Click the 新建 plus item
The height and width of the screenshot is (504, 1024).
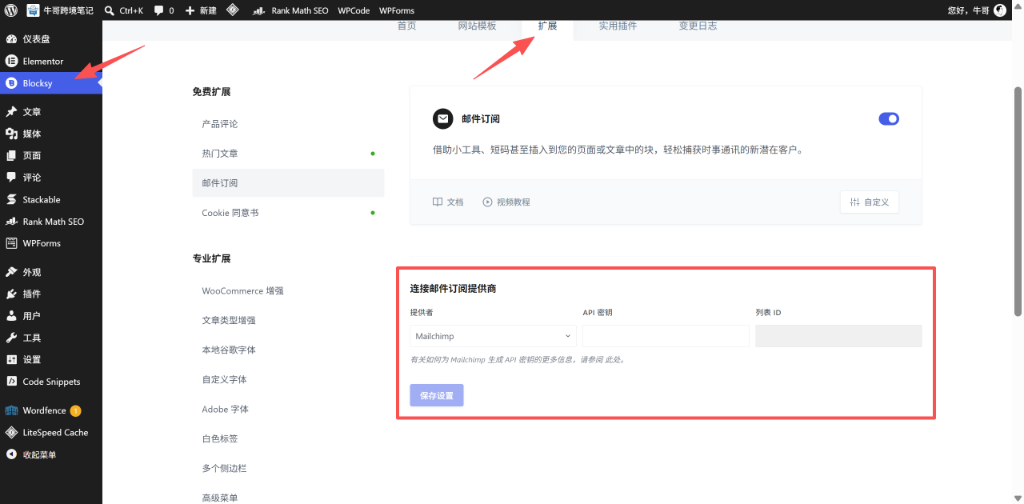pos(202,10)
